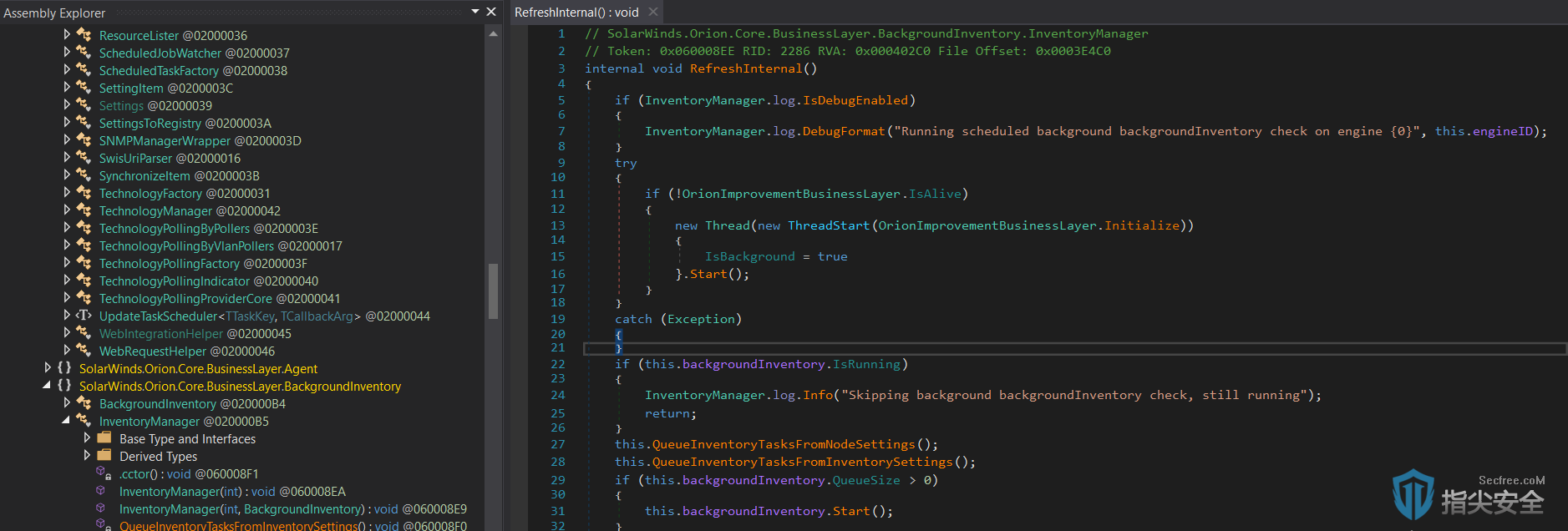Click the Assembly Explorer vertical scrollbar thumb
Screen dimensions: 1568x531
pos(493,291)
